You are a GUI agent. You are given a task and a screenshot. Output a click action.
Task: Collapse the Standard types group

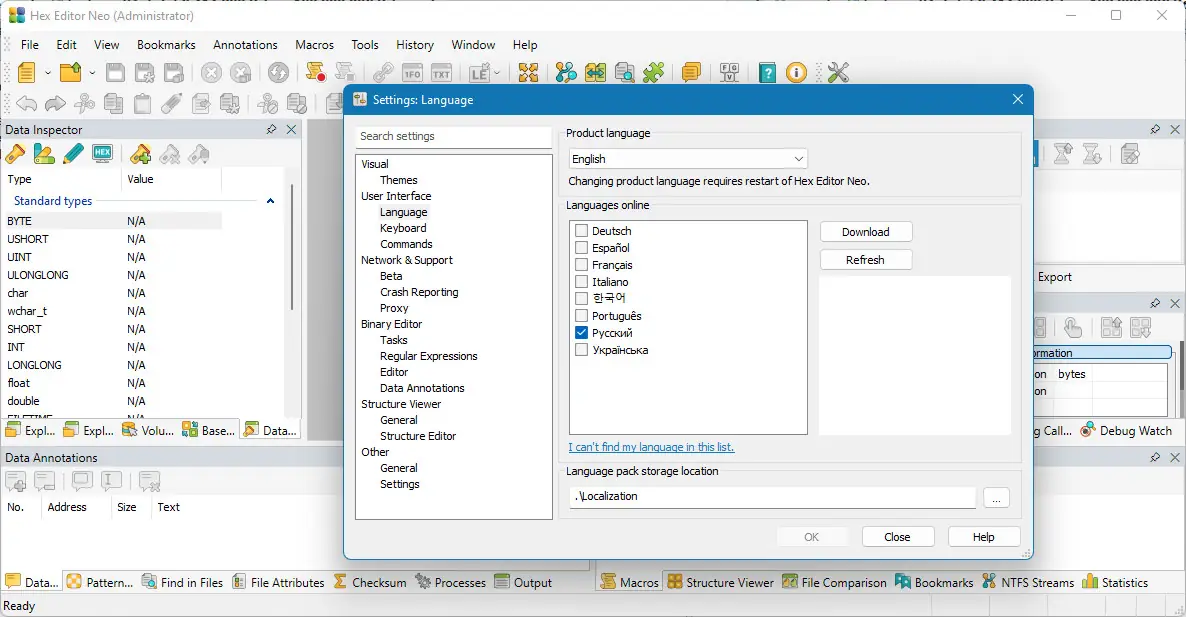[270, 201]
